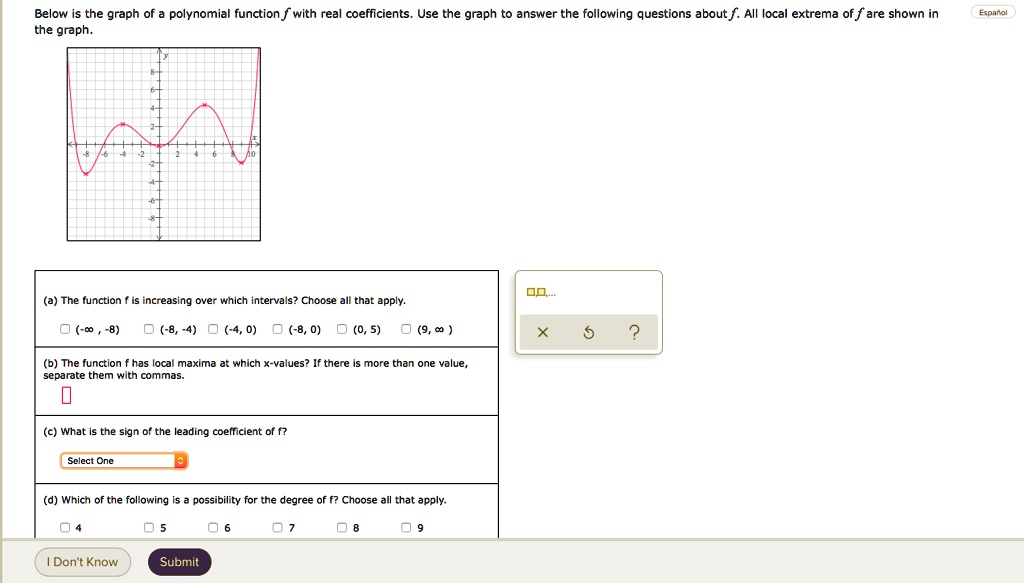
Task: Check degree possibility 4 in part (d)
Action: coord(64,527)
